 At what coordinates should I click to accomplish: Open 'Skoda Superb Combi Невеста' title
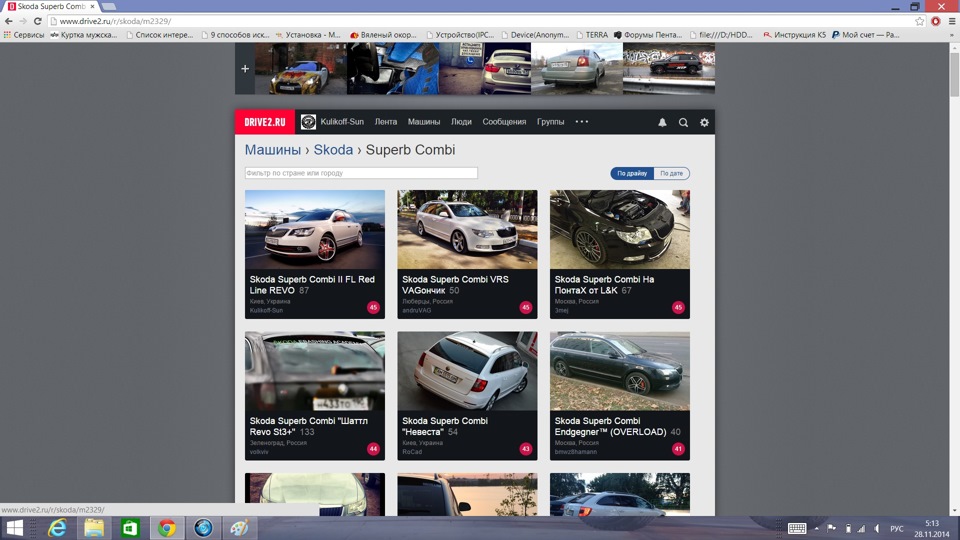(444, 426)
